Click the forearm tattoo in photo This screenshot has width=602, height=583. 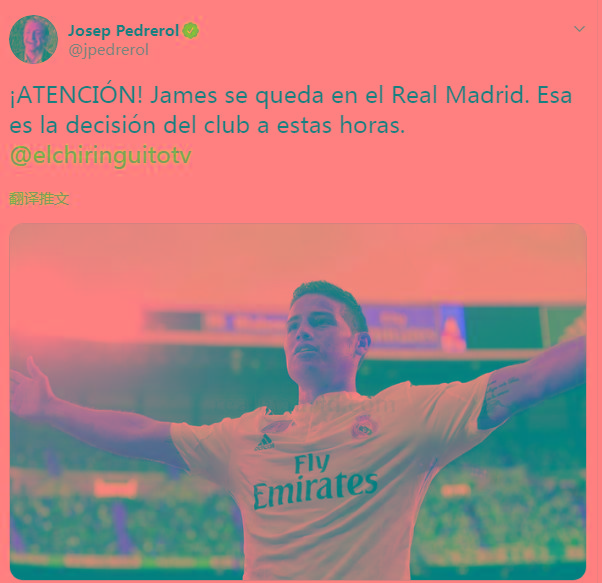[501, 392]
